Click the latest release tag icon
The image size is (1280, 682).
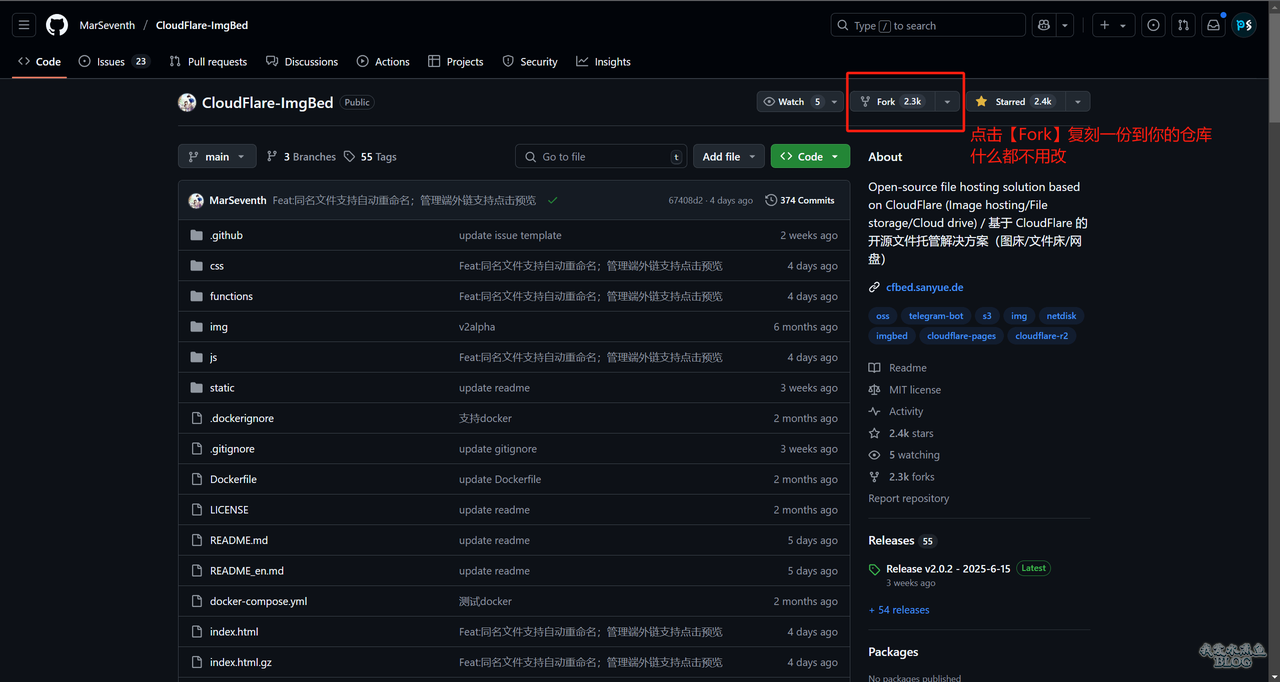point(875,569)
